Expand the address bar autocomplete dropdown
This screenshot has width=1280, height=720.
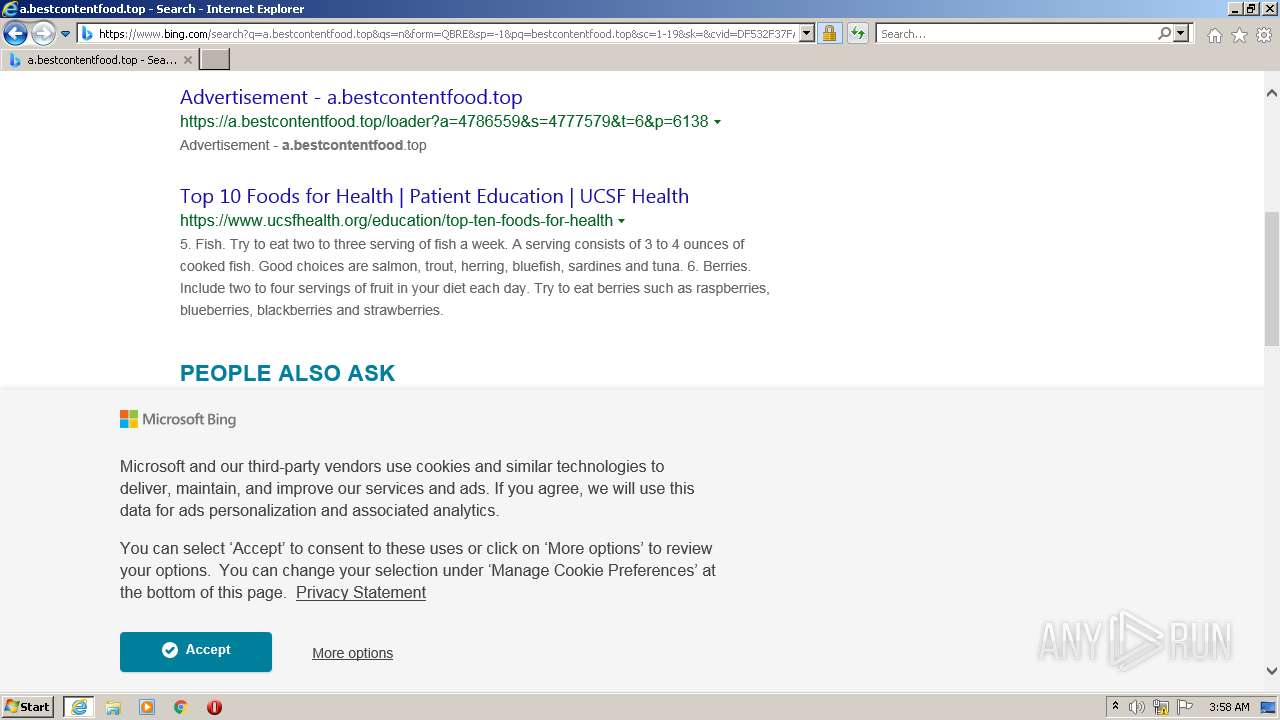807,34
